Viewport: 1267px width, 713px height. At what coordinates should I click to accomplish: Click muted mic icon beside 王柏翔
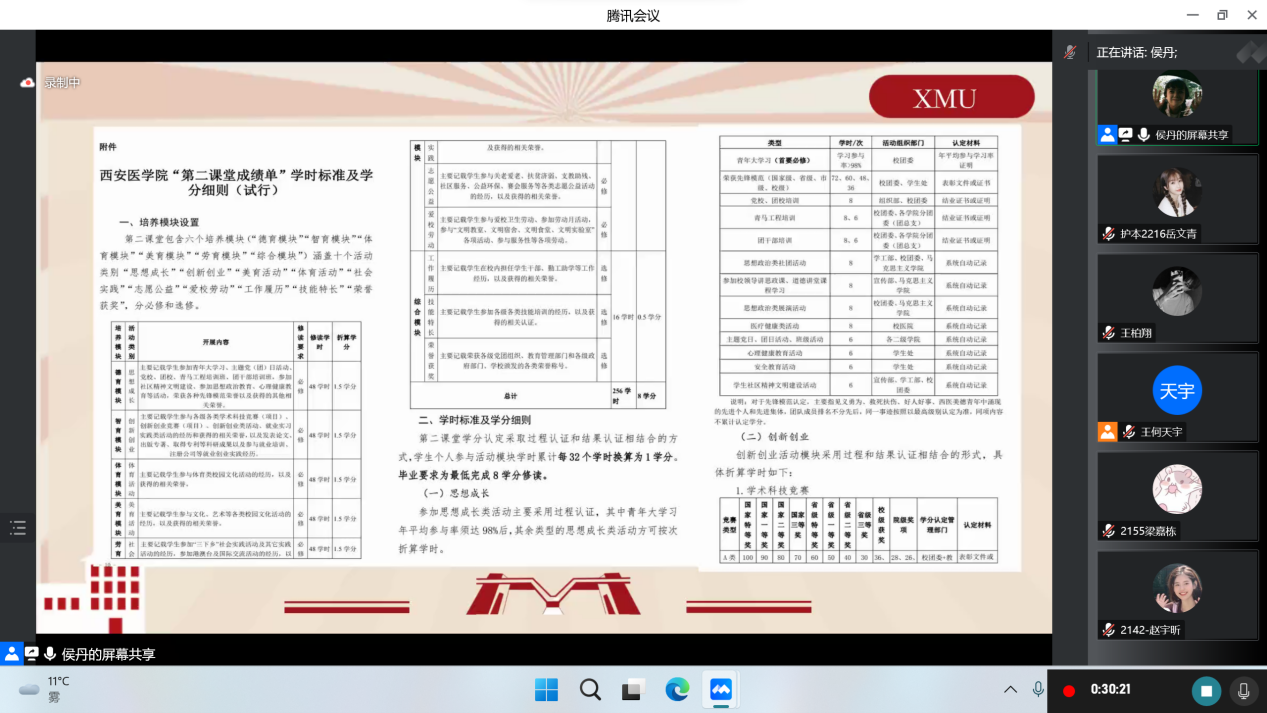[x=1108, y=332]
